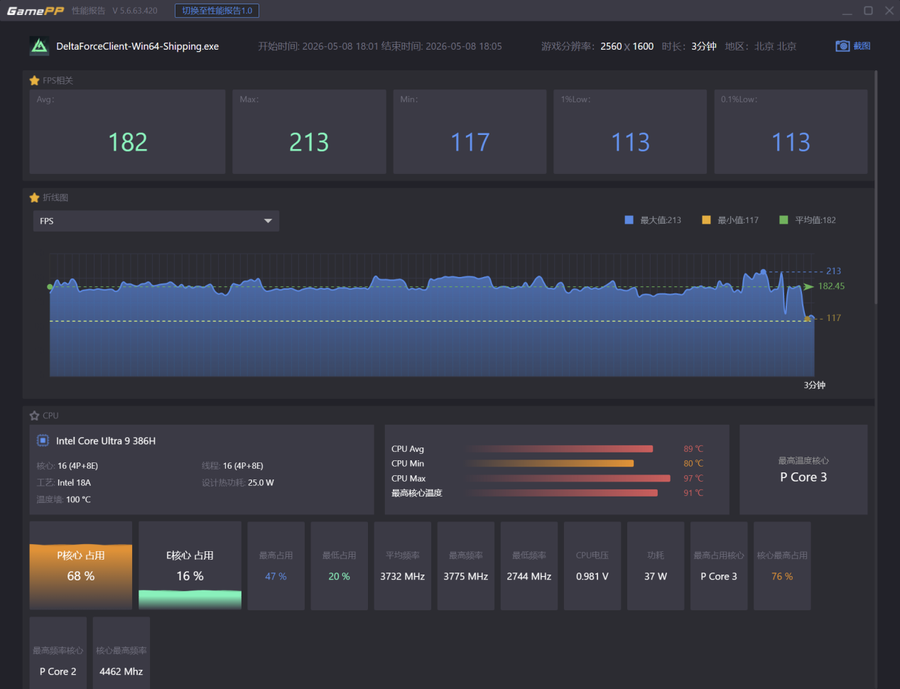The height and width of the screenshot is (689, 900).
Task: Select the 0.1% Low FPS card
Action: (x=790, y=131)
